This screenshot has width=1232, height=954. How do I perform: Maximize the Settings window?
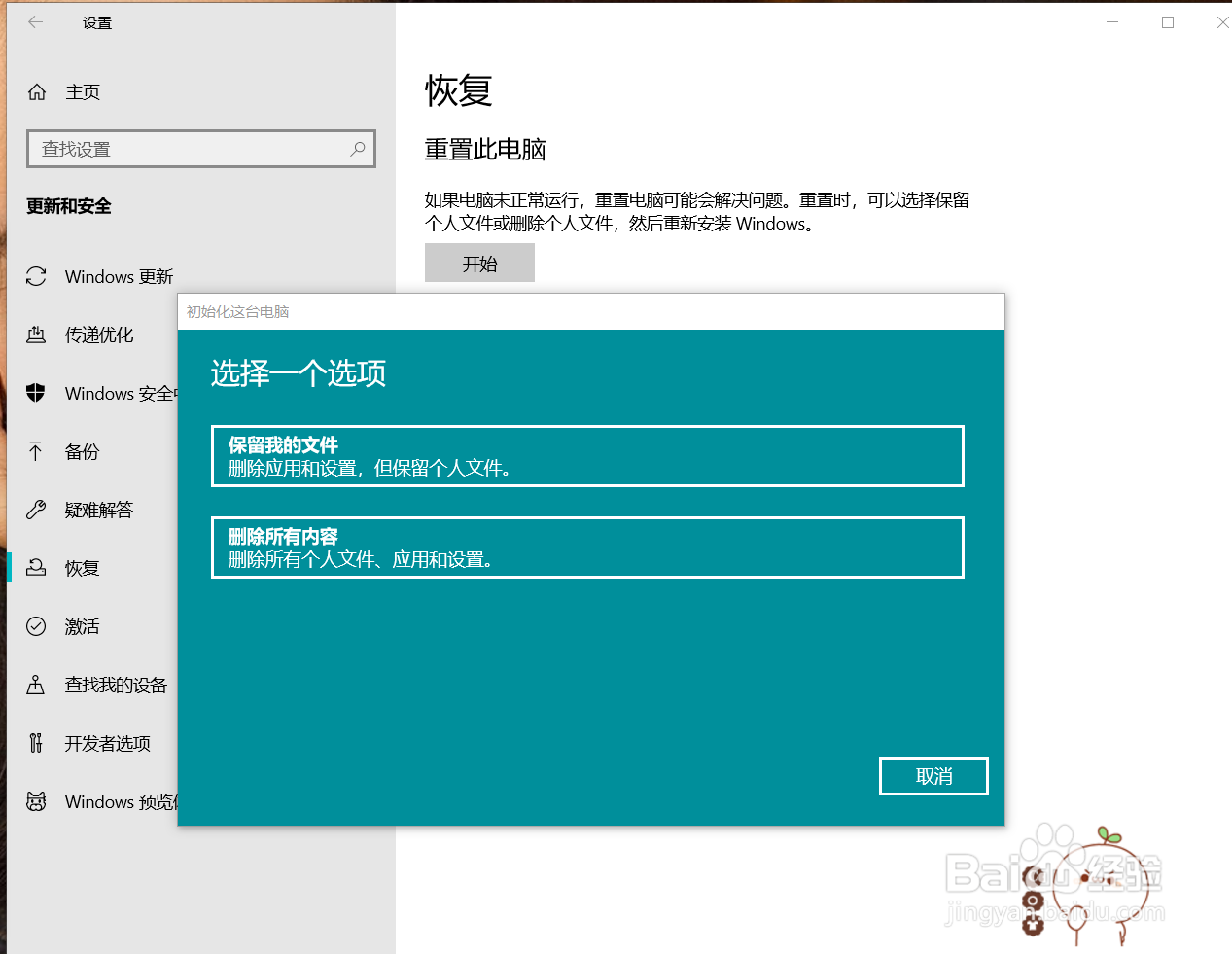1168,21
